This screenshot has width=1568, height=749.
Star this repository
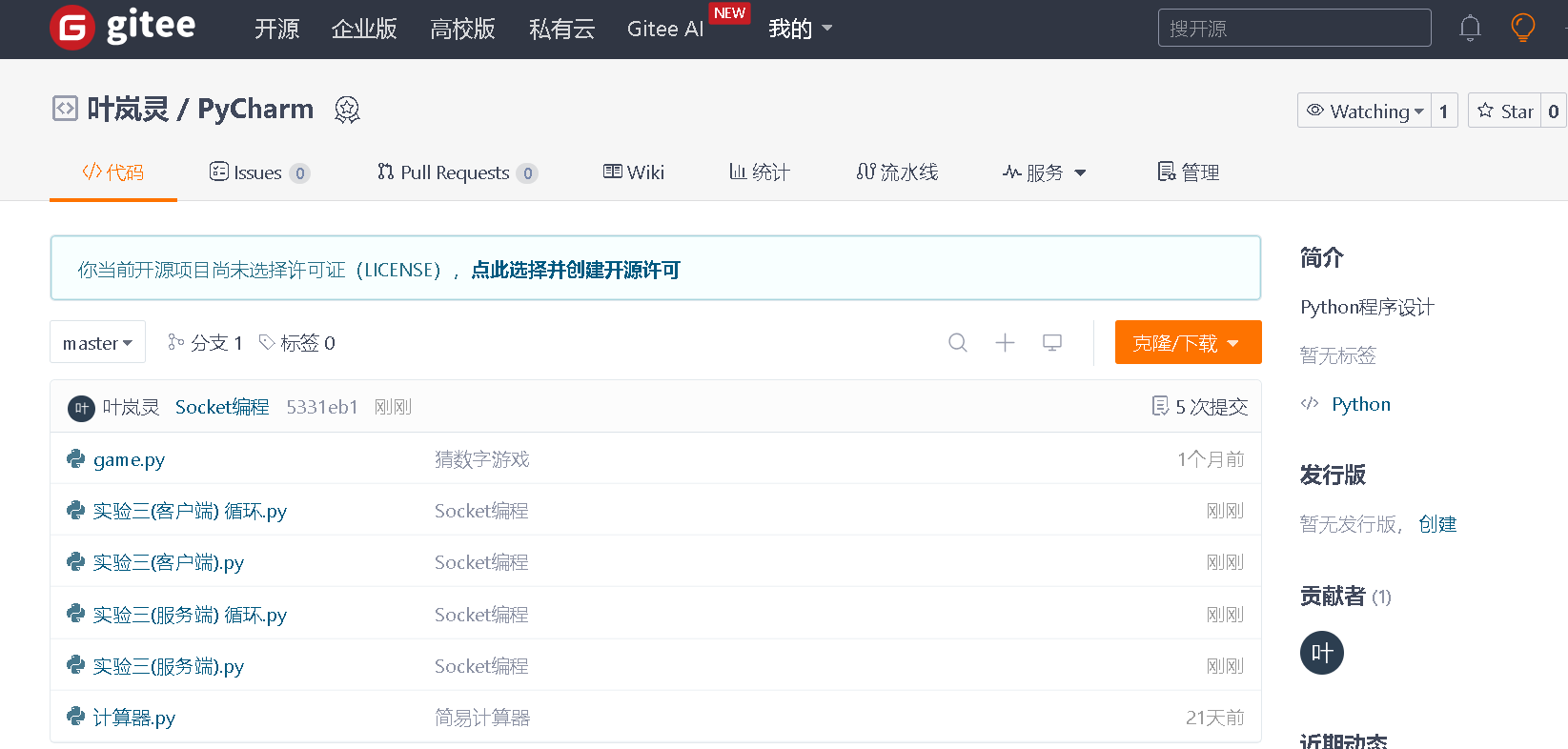pyautogui.click(x=1505, y=111)
